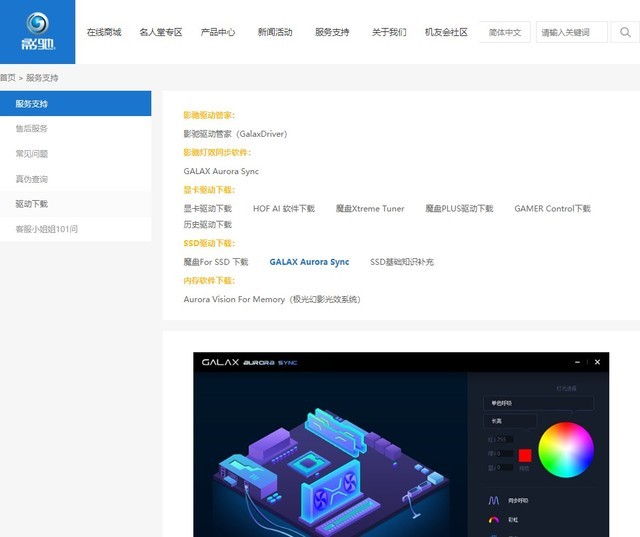640x537 pixels.
Task: Open the 关于我们 menu
Action: click(389, 32)
